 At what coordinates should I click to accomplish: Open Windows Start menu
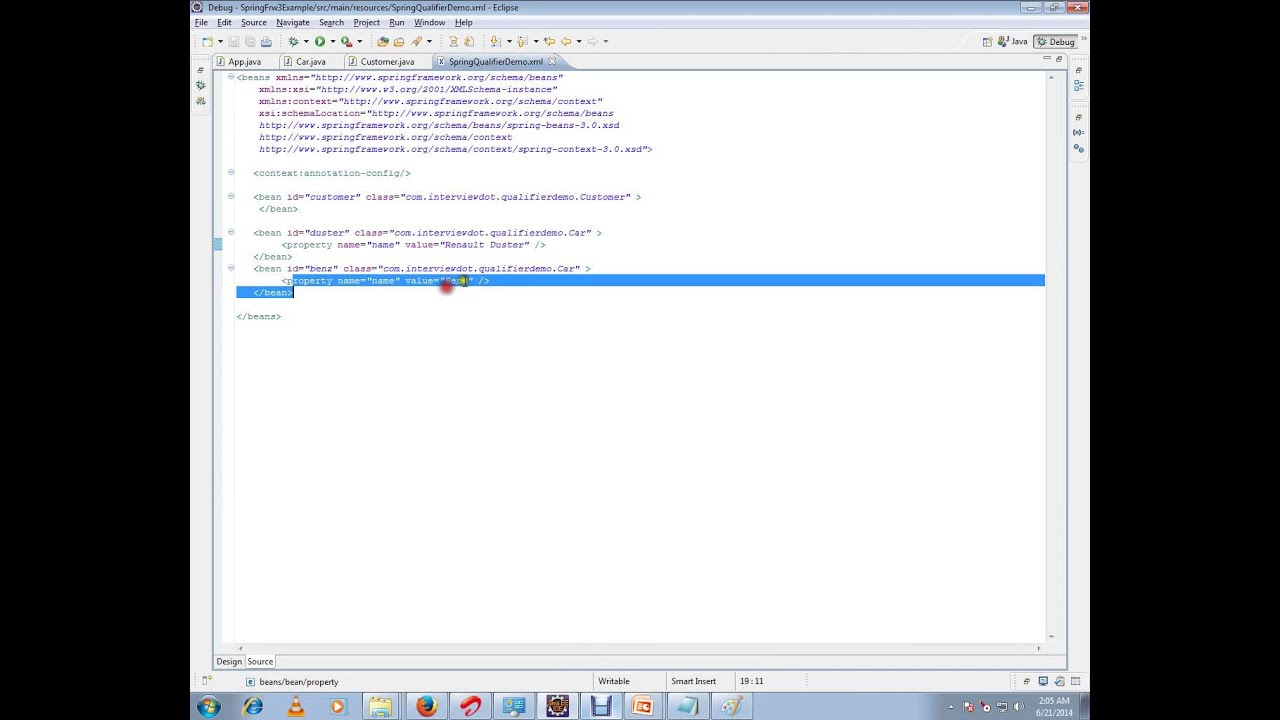(209, 706)
